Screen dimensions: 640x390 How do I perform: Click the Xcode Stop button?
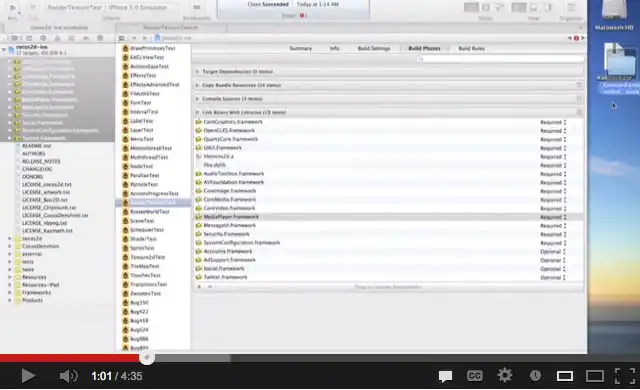pos(33,7)
